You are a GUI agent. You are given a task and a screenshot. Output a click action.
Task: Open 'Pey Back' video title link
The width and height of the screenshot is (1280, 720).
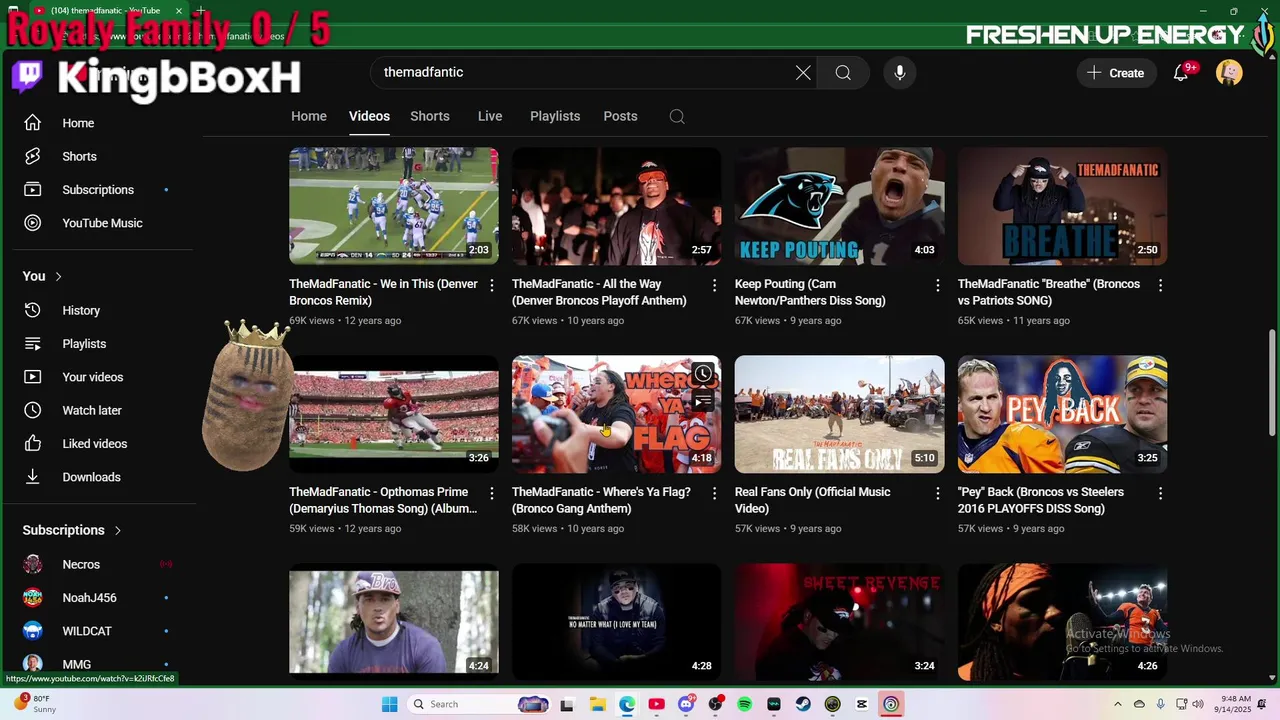tap(1041, 500)
